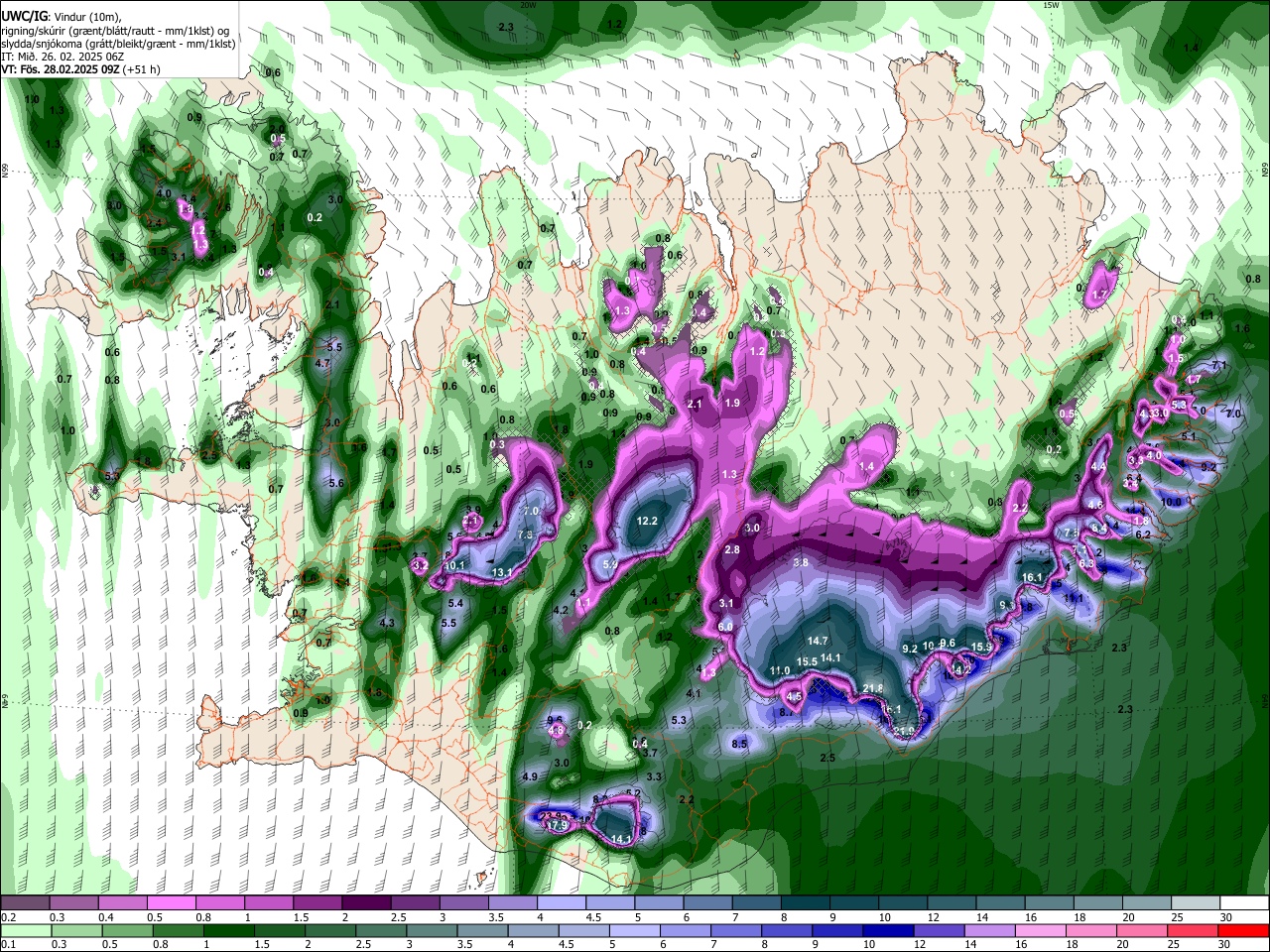Click snow legend swatch between 14 and 16
The height and width of the screenshot is (952, 1270).
click(x=1001, y=903)
